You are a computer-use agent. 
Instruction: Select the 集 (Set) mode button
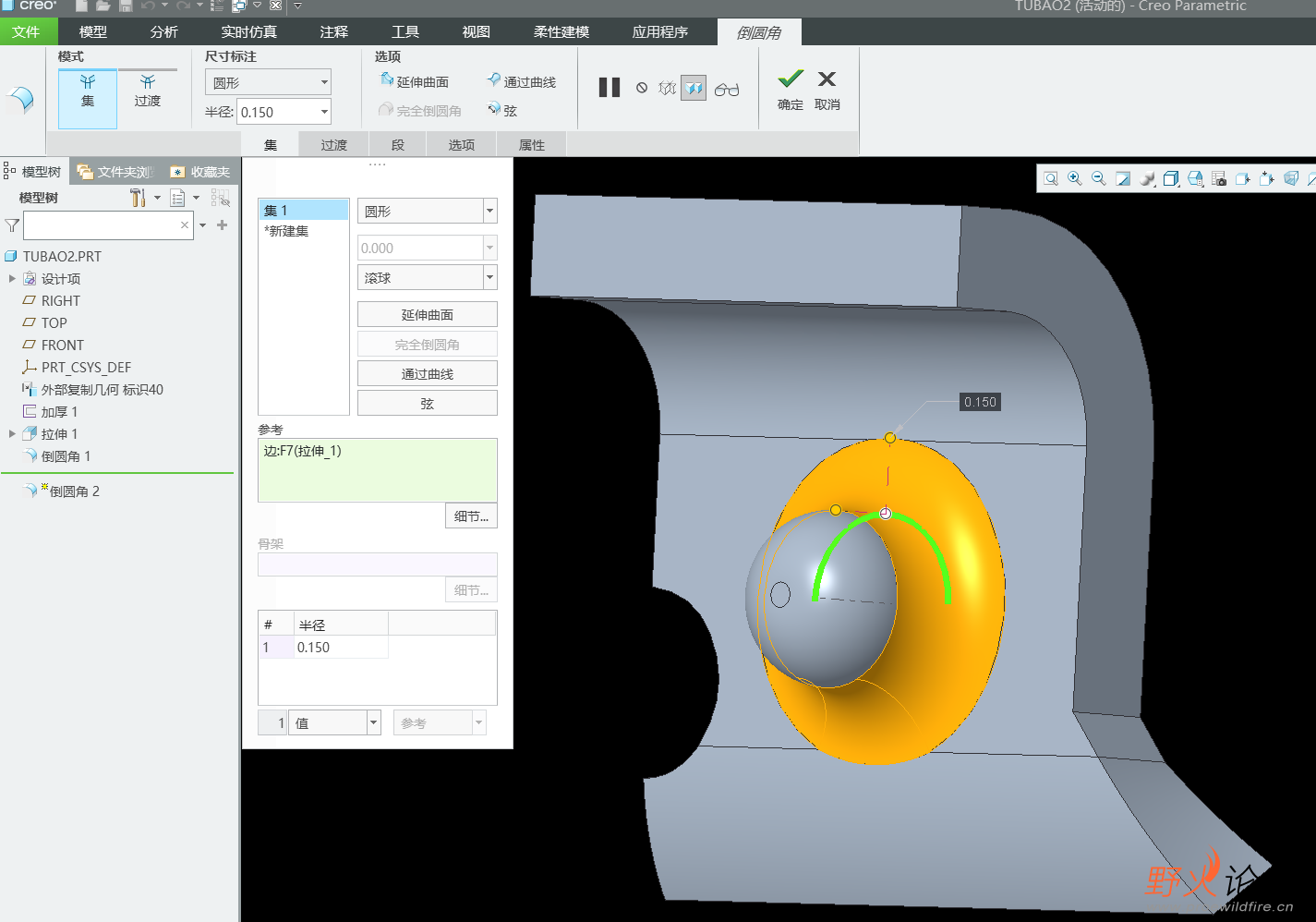click(88, 99)
